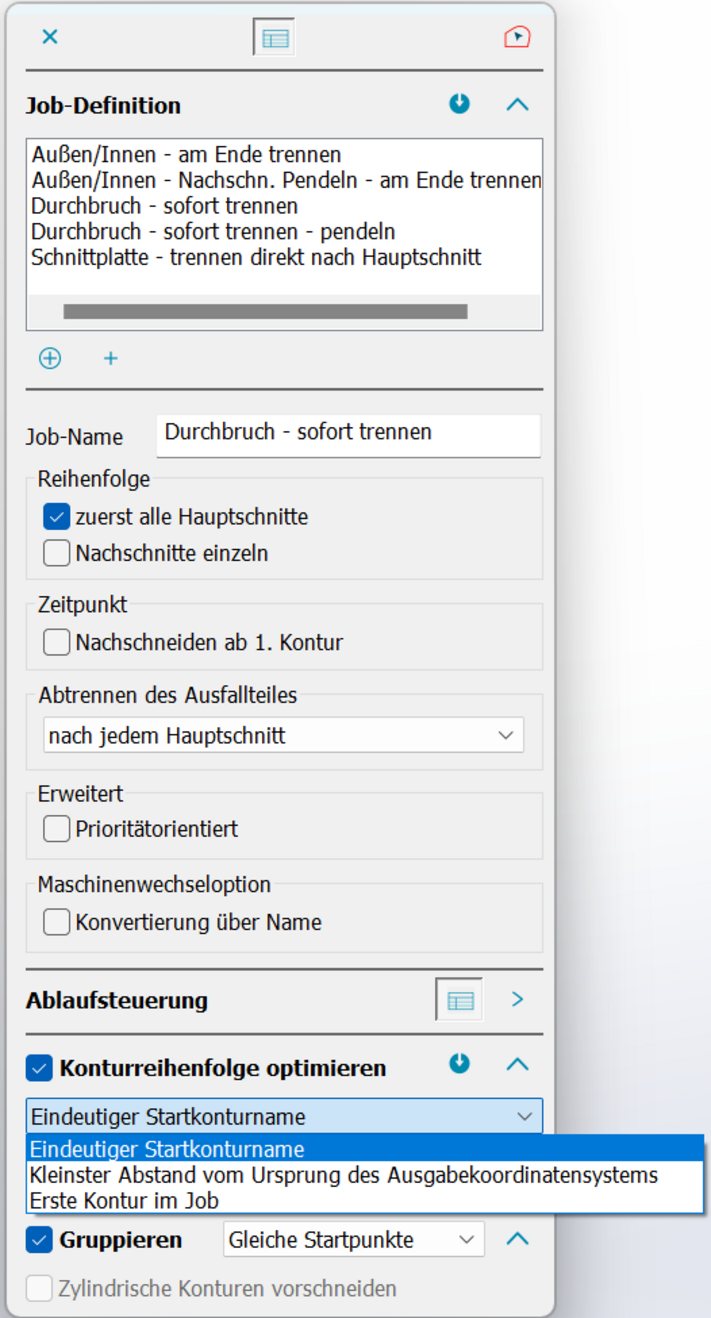Select 'Schnittplatte - trennen direkt nach Hauptschnitt' job

pyautogui.click(x=256, y=258)
